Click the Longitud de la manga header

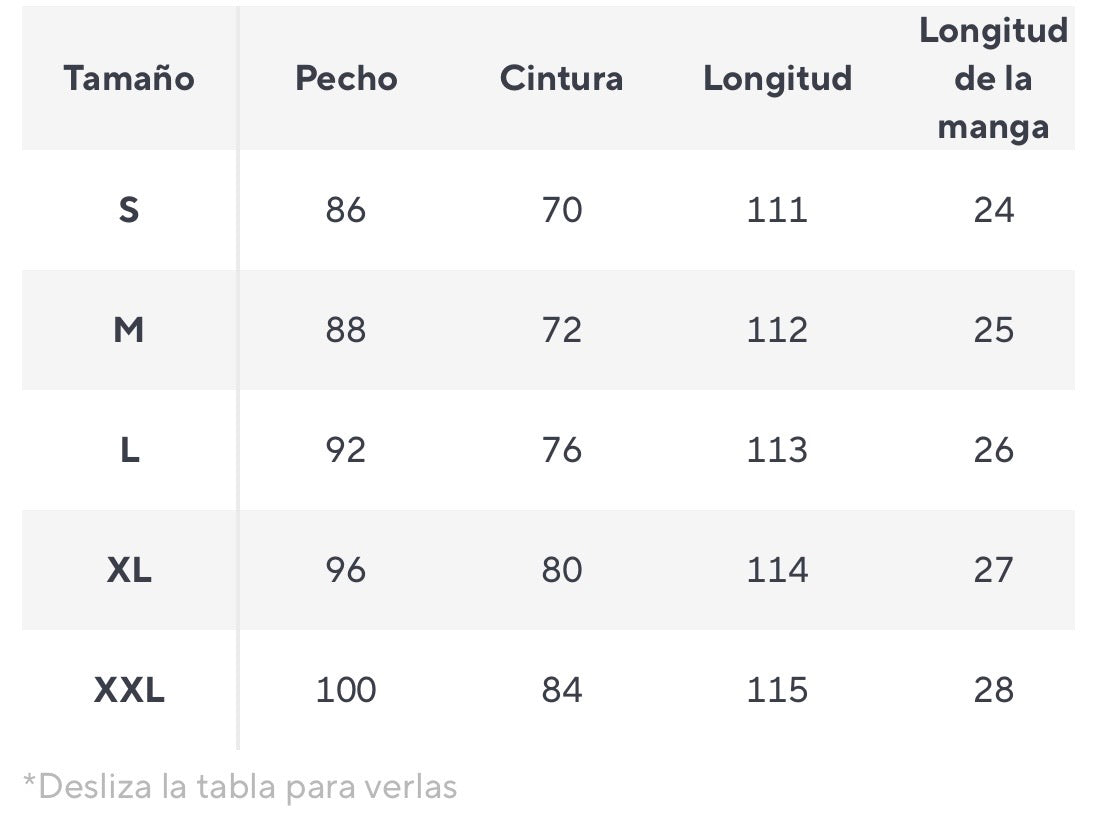993,78
